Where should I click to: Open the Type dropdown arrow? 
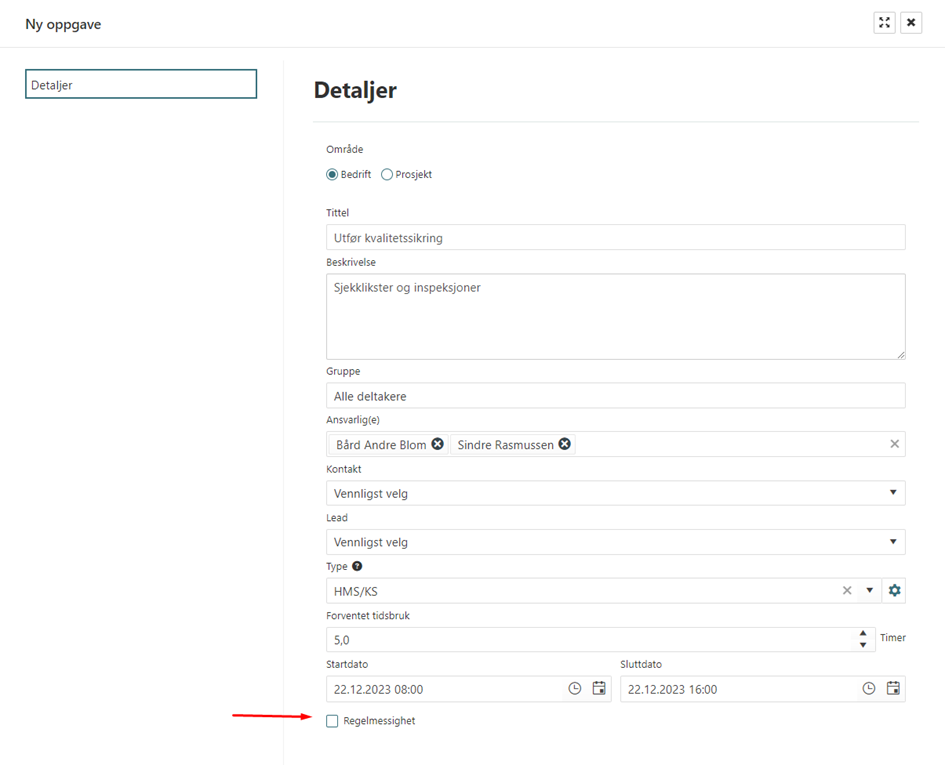click(x=869, y=591)
